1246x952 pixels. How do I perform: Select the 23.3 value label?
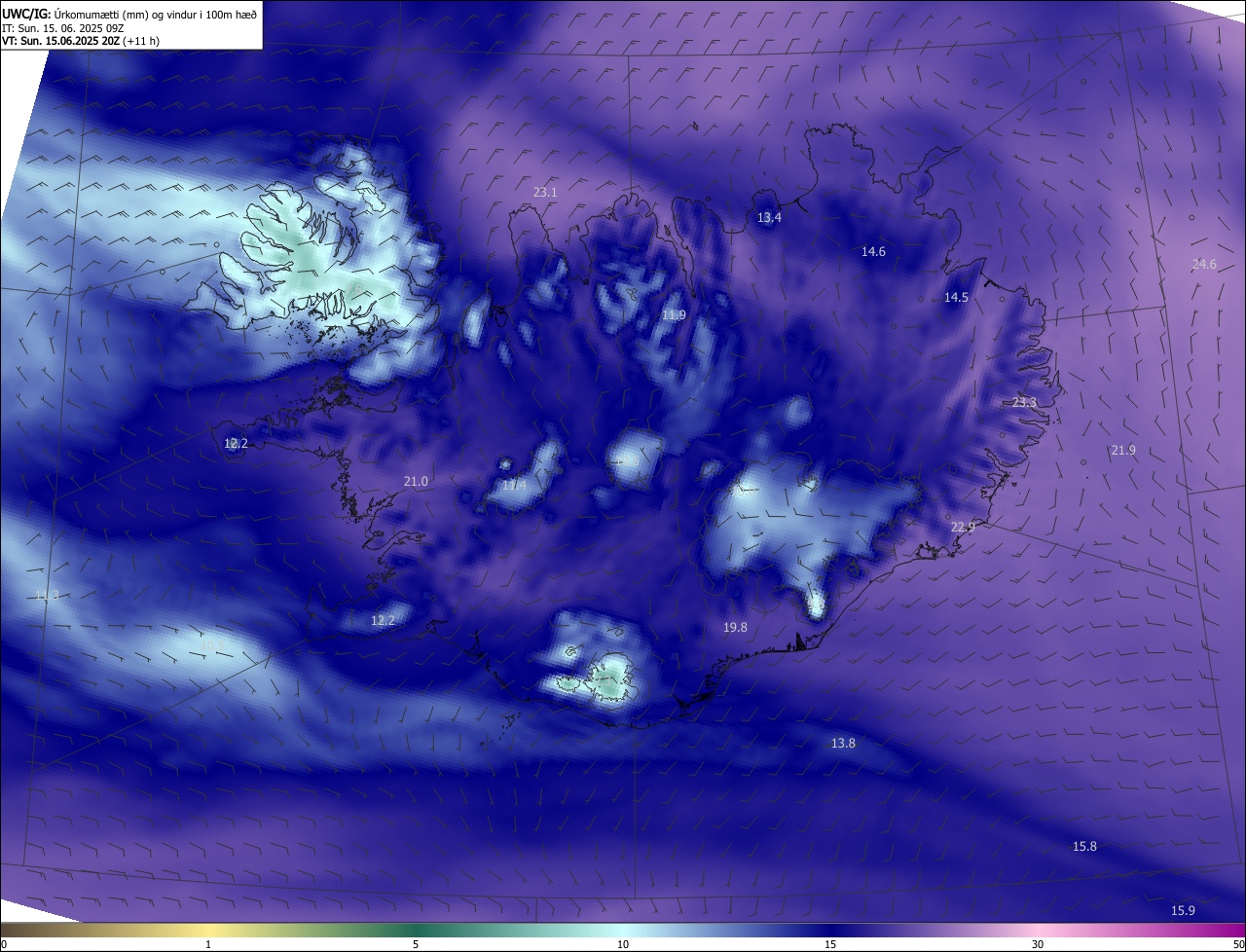[1025, 403]
